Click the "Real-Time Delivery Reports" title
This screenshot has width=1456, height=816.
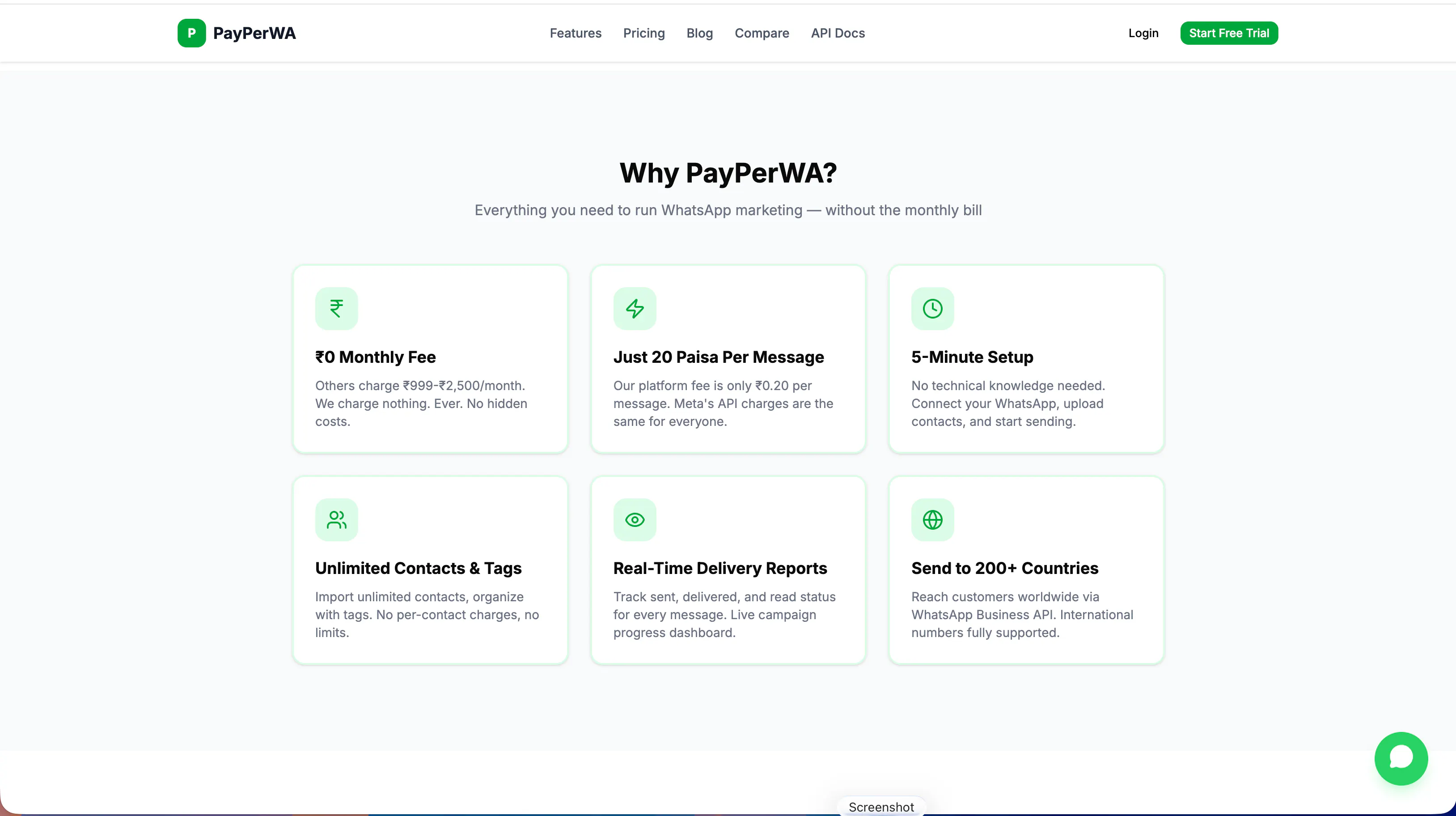pyautogui.click(x=720, y=568)
